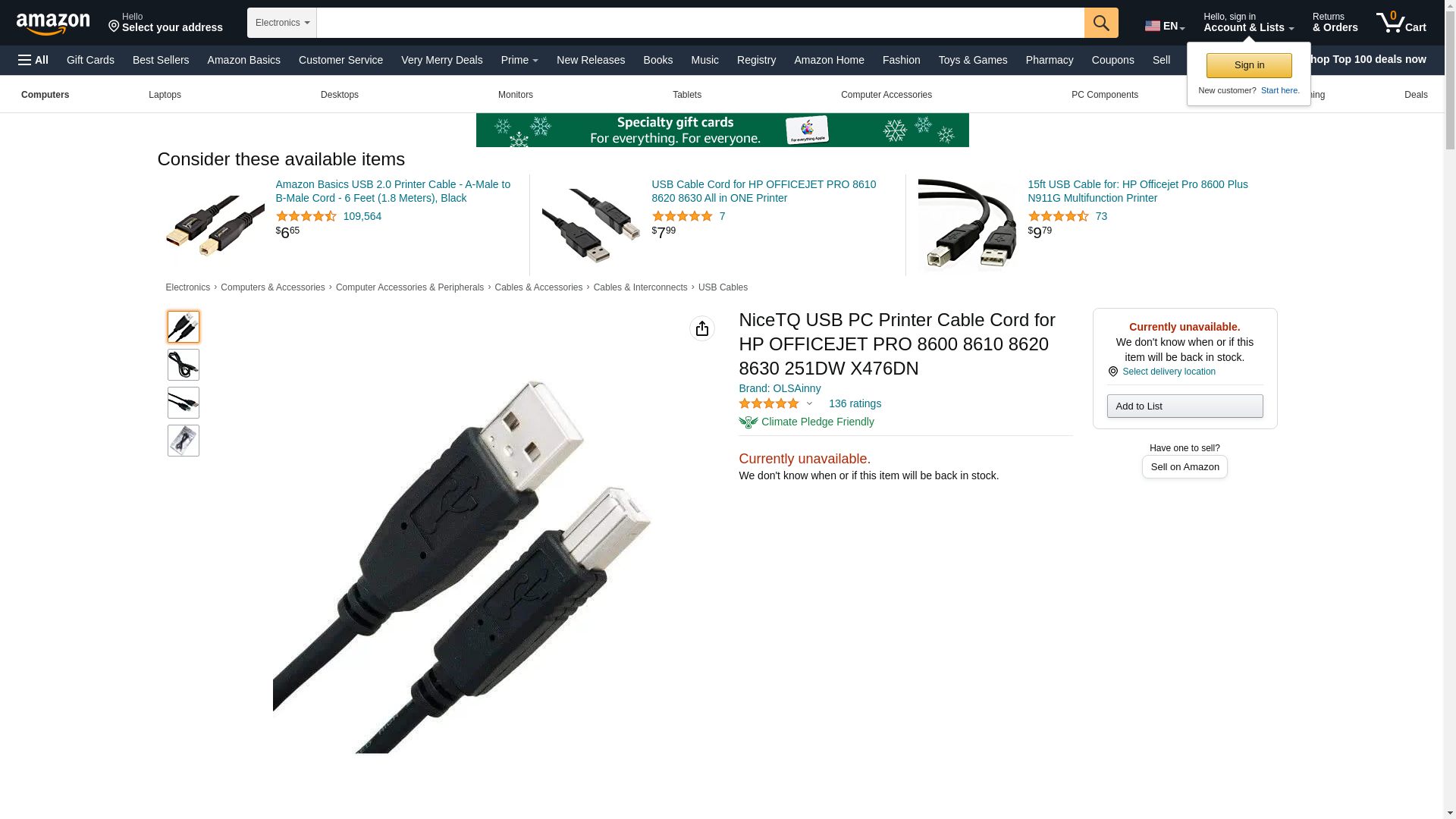
Task: Open the All hamburger menu
Action: 33,60
